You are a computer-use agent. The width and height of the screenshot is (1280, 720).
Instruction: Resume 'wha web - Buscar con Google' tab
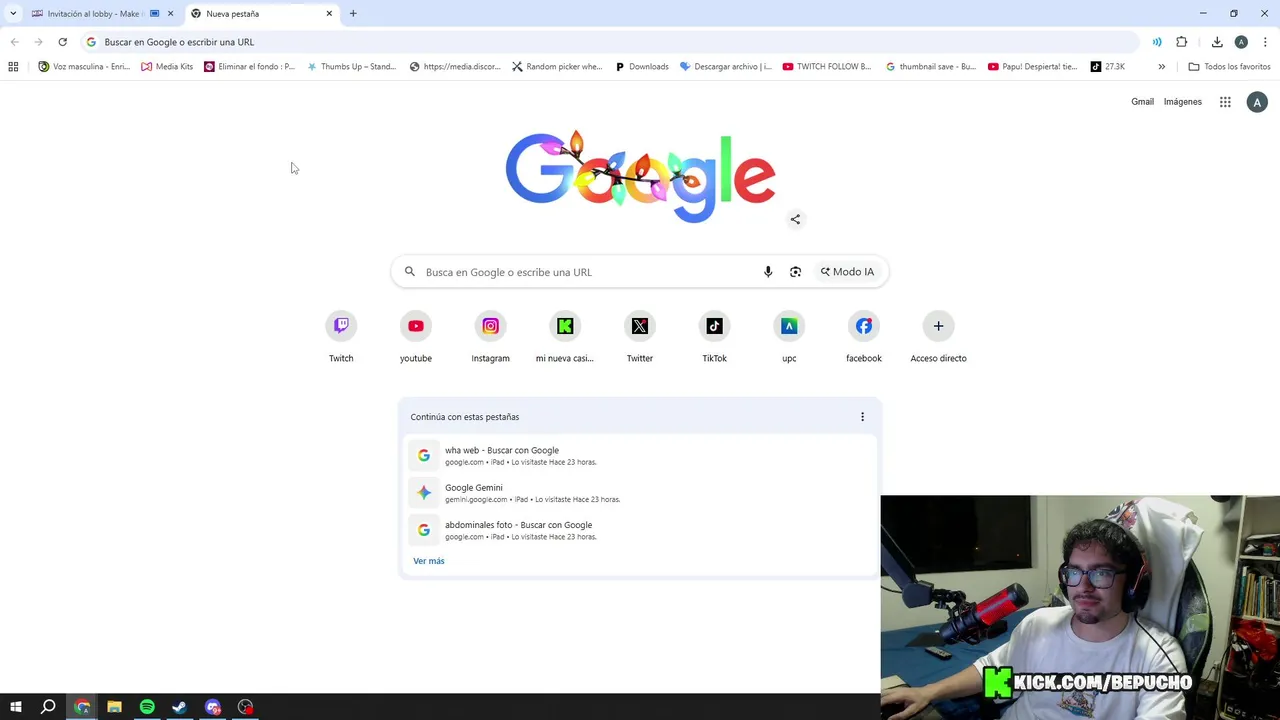(x=640, y=456)
